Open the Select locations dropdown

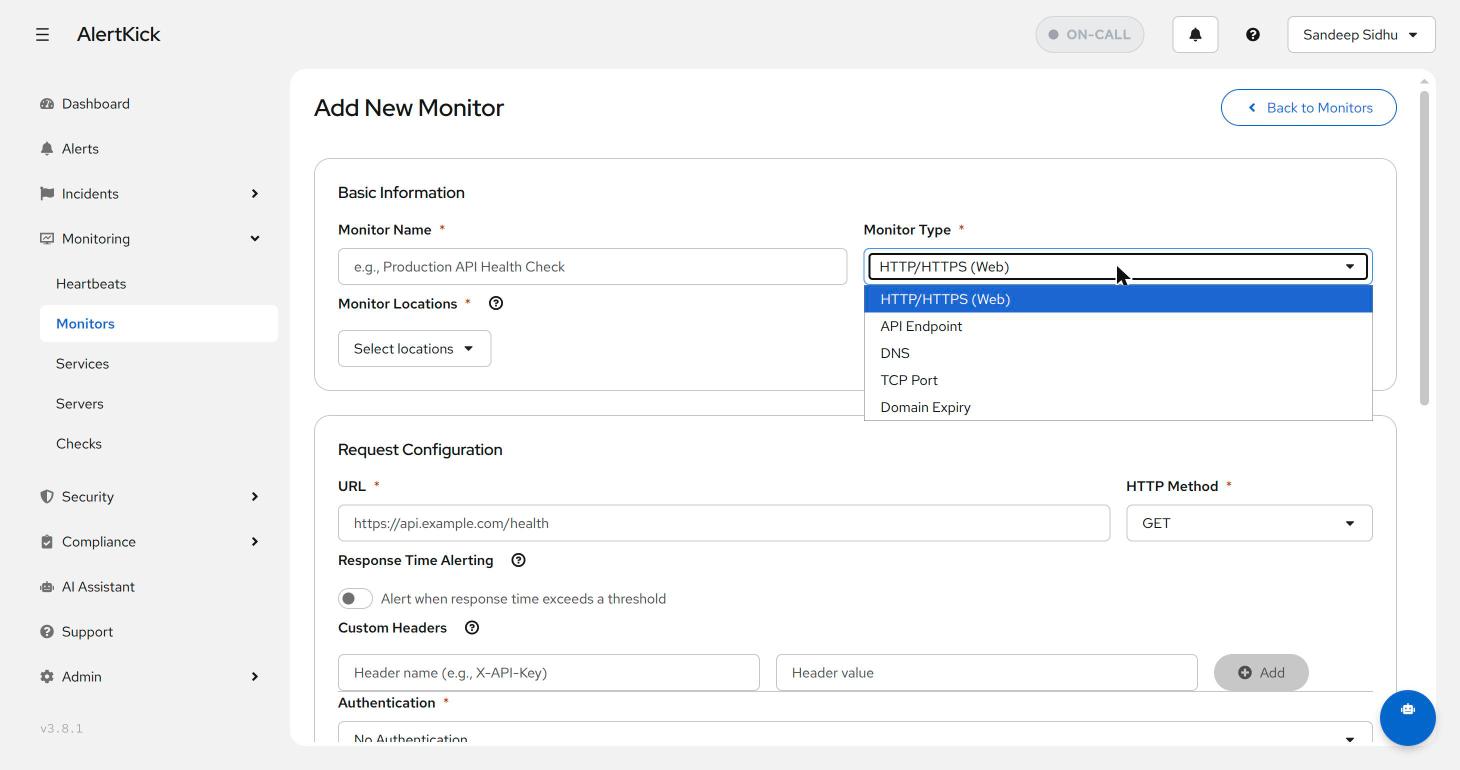click(414, 349)
